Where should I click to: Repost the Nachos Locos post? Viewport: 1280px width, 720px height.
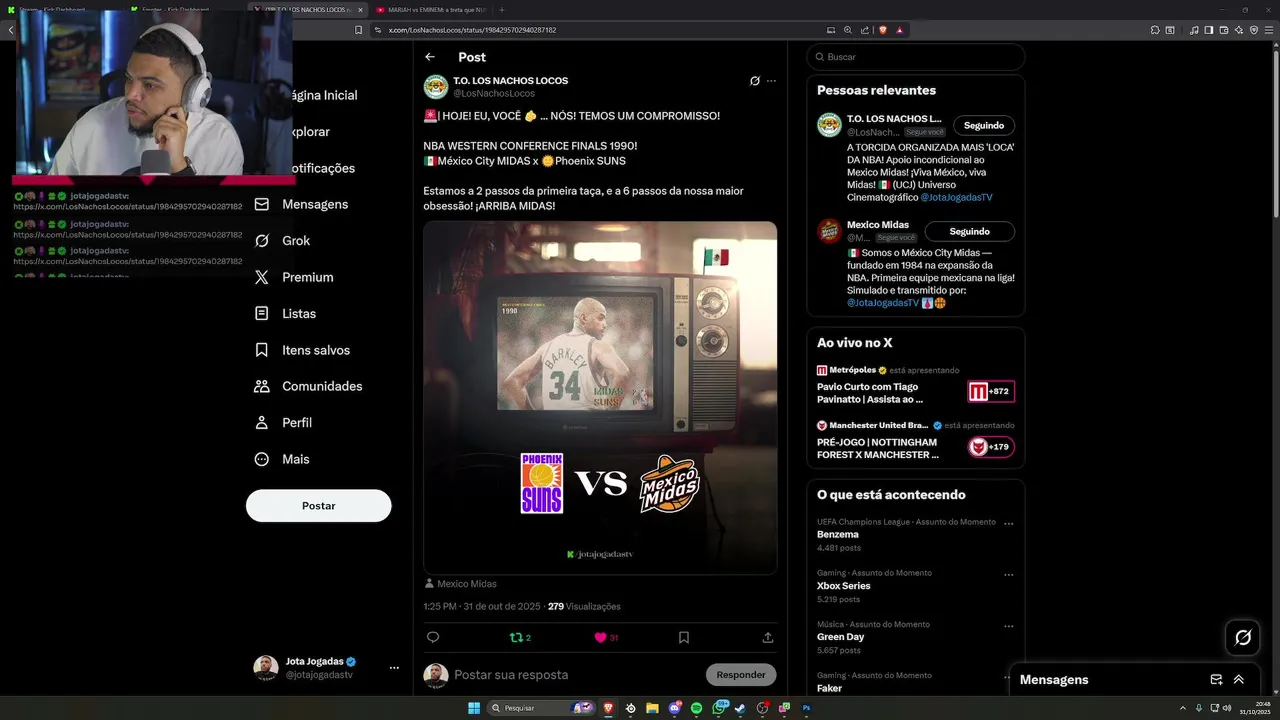click(x=520, y=637)
